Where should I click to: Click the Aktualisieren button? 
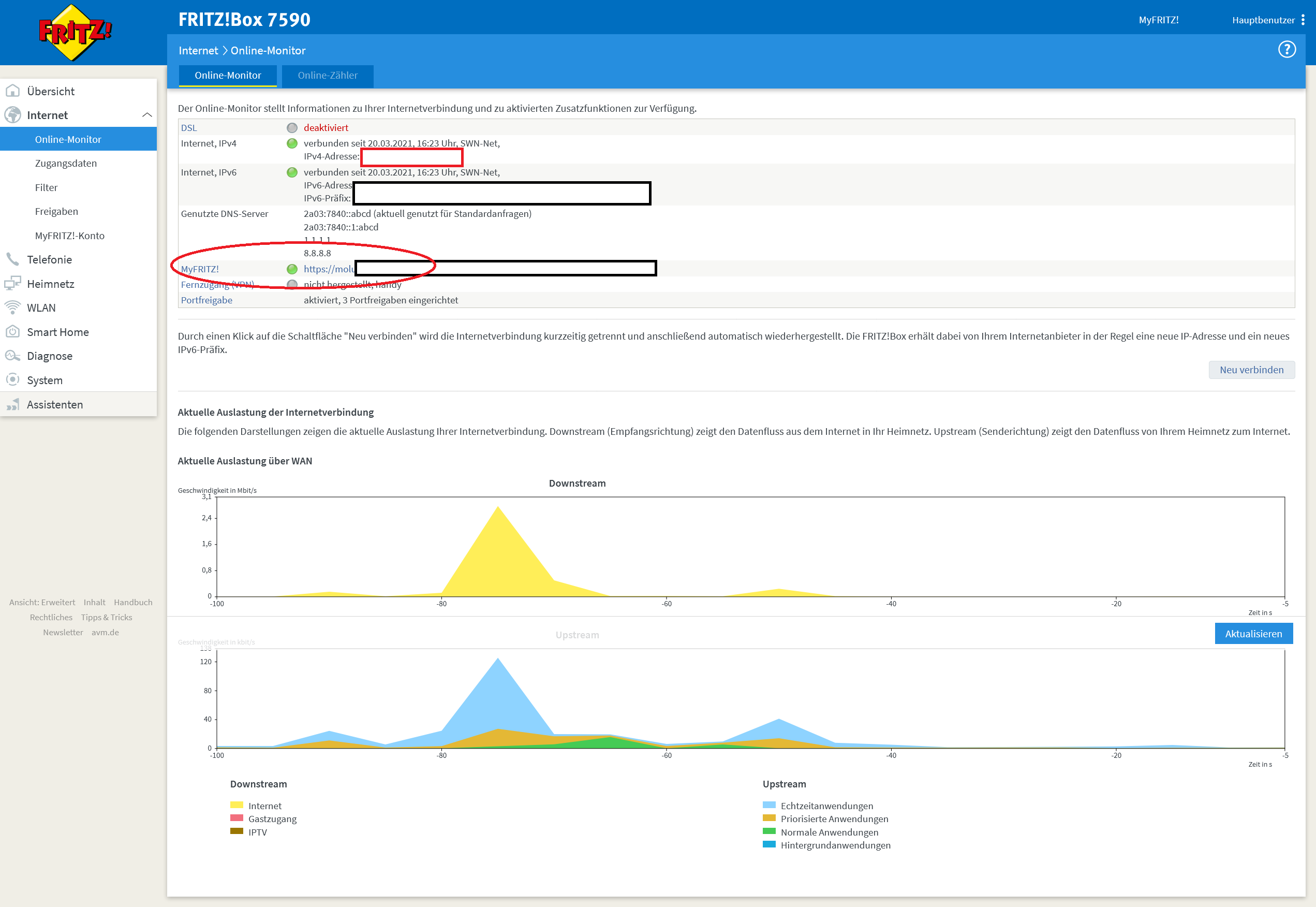pos(1253,633)
